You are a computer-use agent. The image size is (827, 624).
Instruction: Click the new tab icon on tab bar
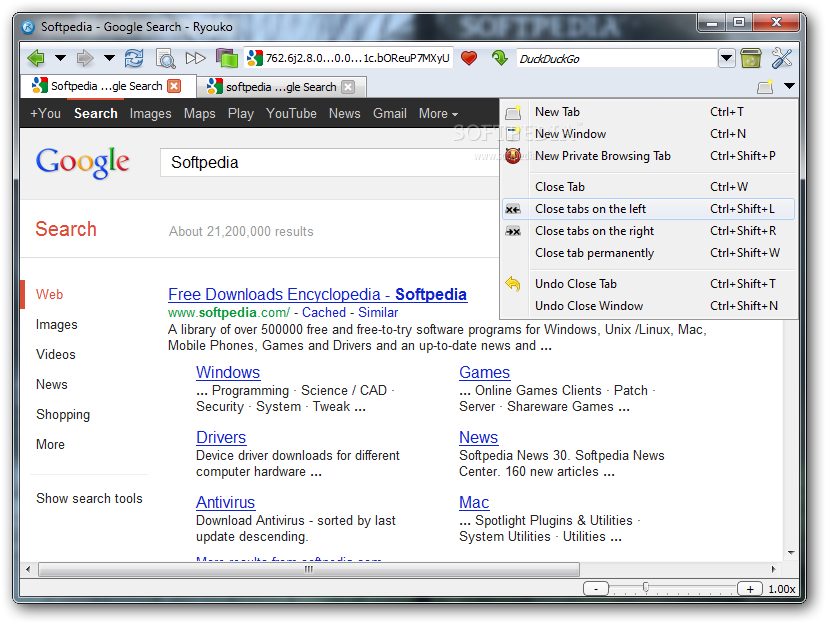click(765, 87)
